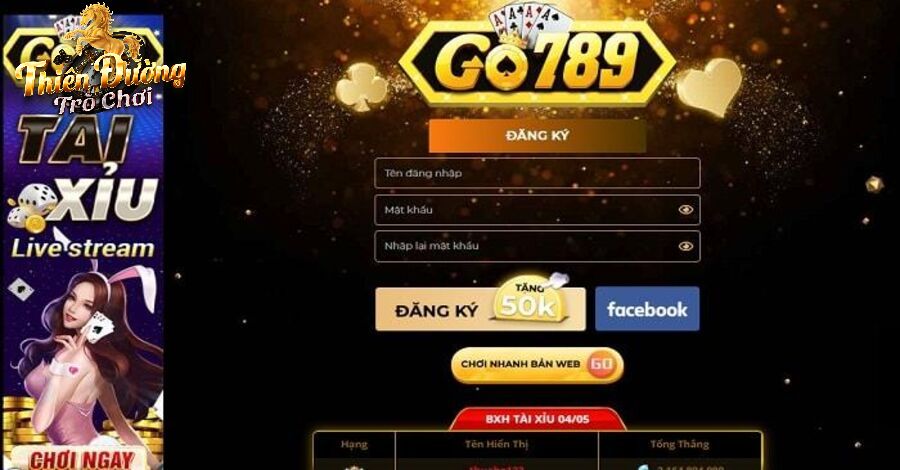
Task: Show password in Mật khẩu field
Action: [685, 210]
